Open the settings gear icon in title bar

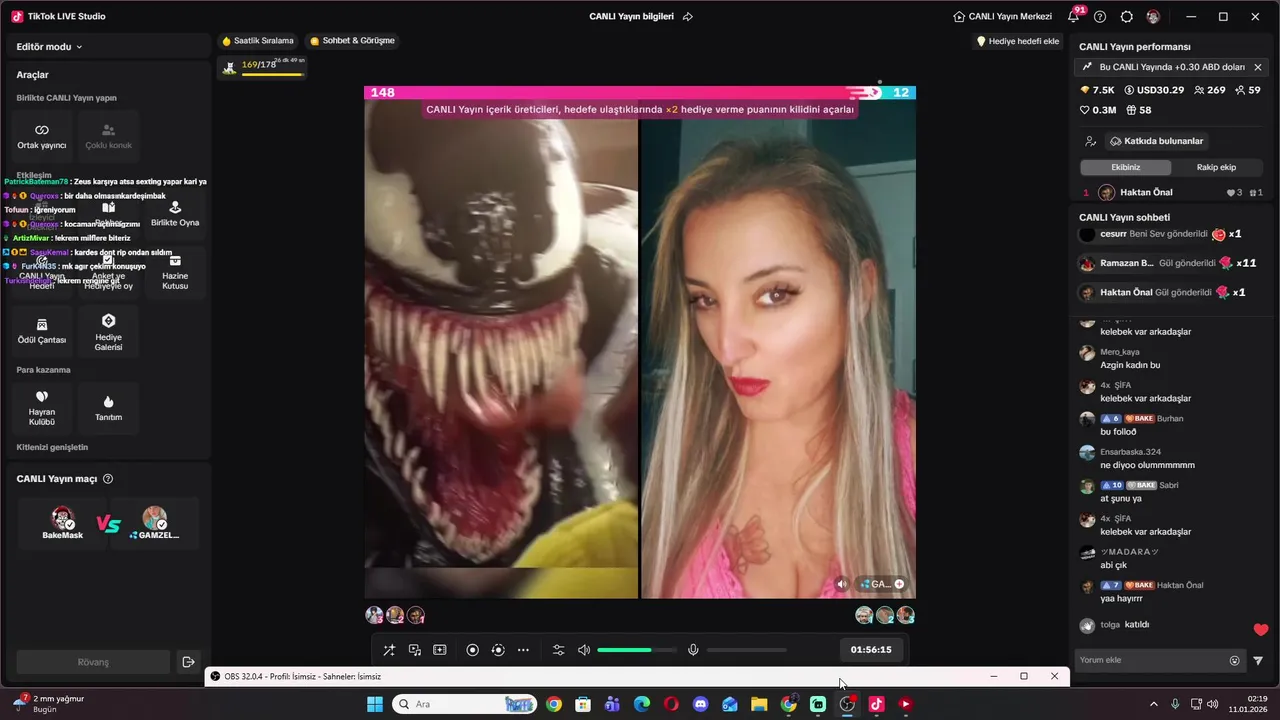1127,17
